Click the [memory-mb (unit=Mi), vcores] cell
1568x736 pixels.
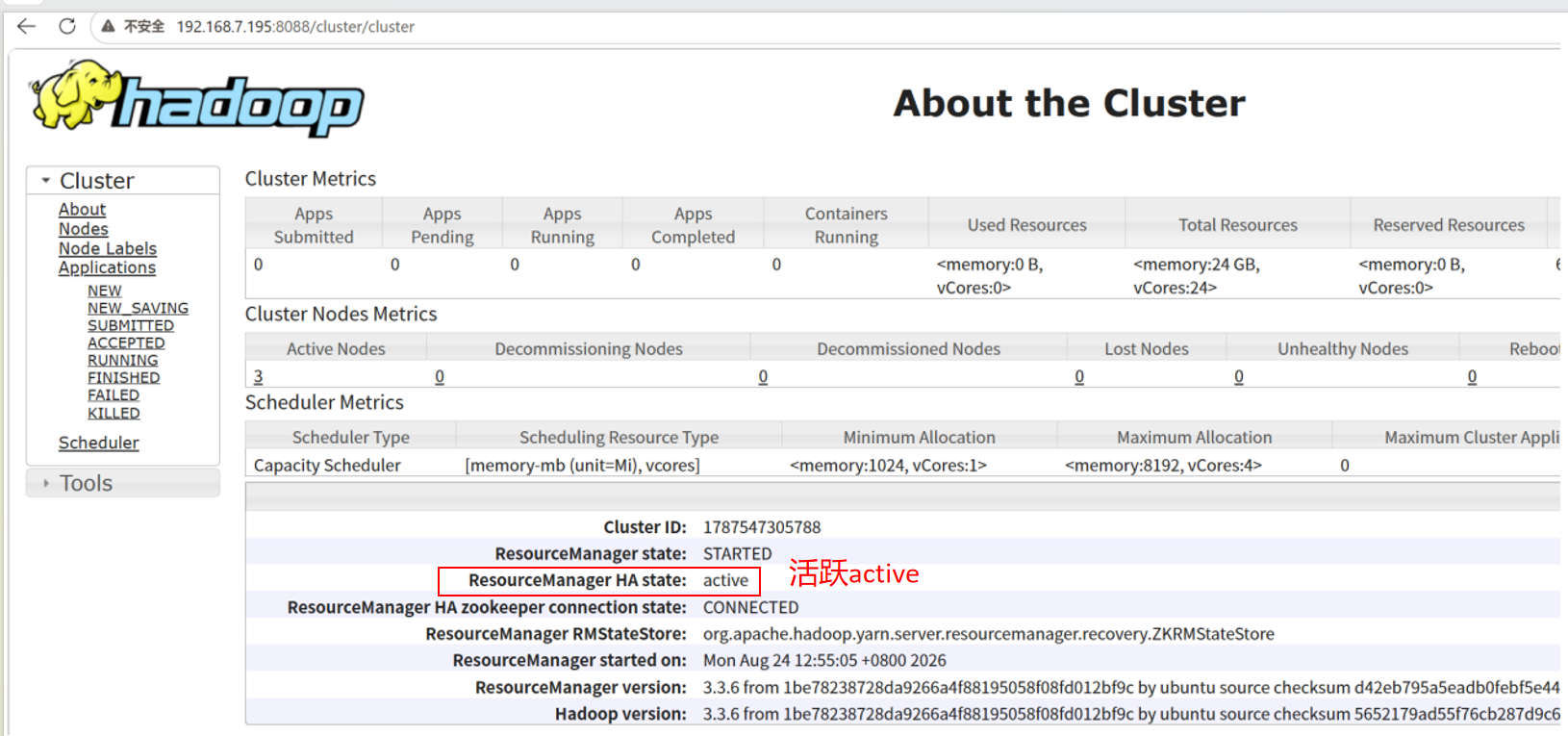(x=582, y=465)
